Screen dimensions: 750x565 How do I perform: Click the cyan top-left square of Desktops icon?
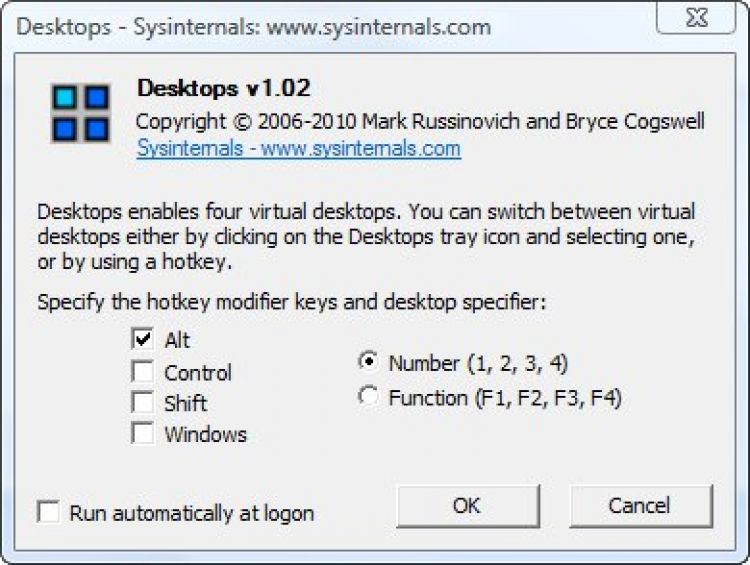(x=67, y=98)
